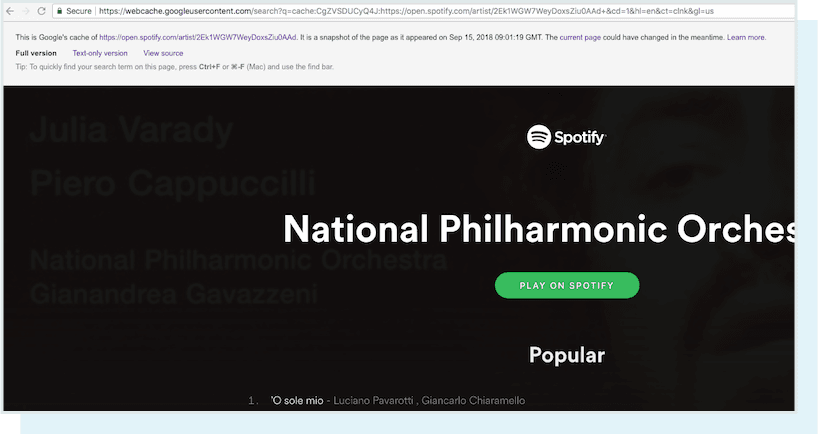Click the browser forward arrow
The image size is (818, 434).
click(23, 10)
